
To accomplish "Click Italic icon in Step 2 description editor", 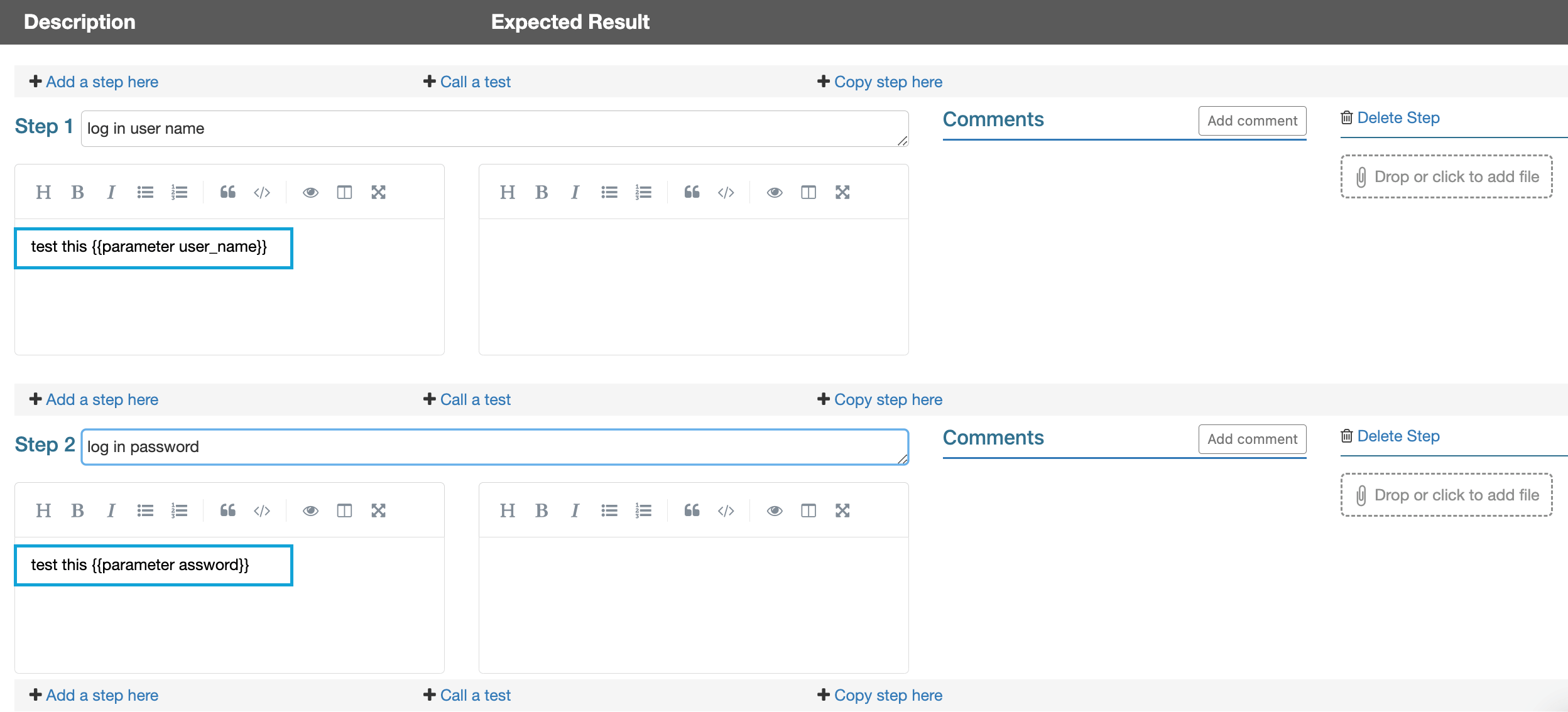I will click(x=111, y=510).
